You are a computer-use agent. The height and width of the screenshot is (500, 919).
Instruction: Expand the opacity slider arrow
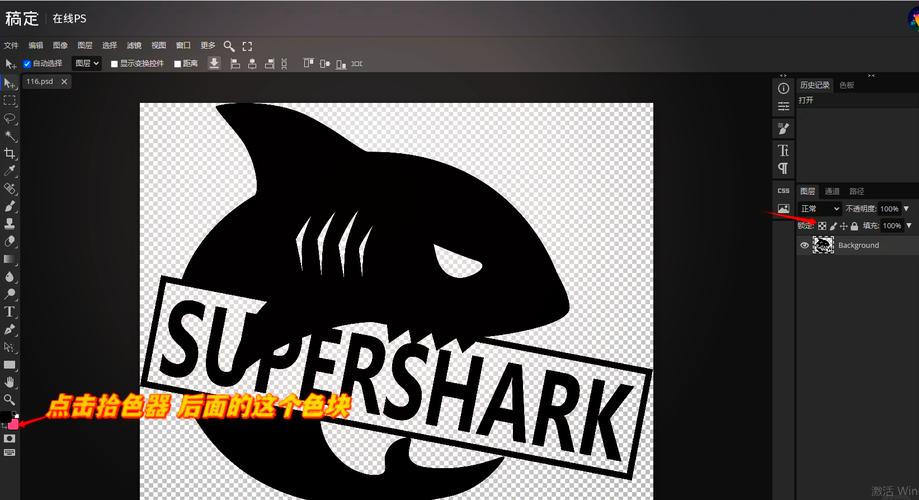(907, 209)
